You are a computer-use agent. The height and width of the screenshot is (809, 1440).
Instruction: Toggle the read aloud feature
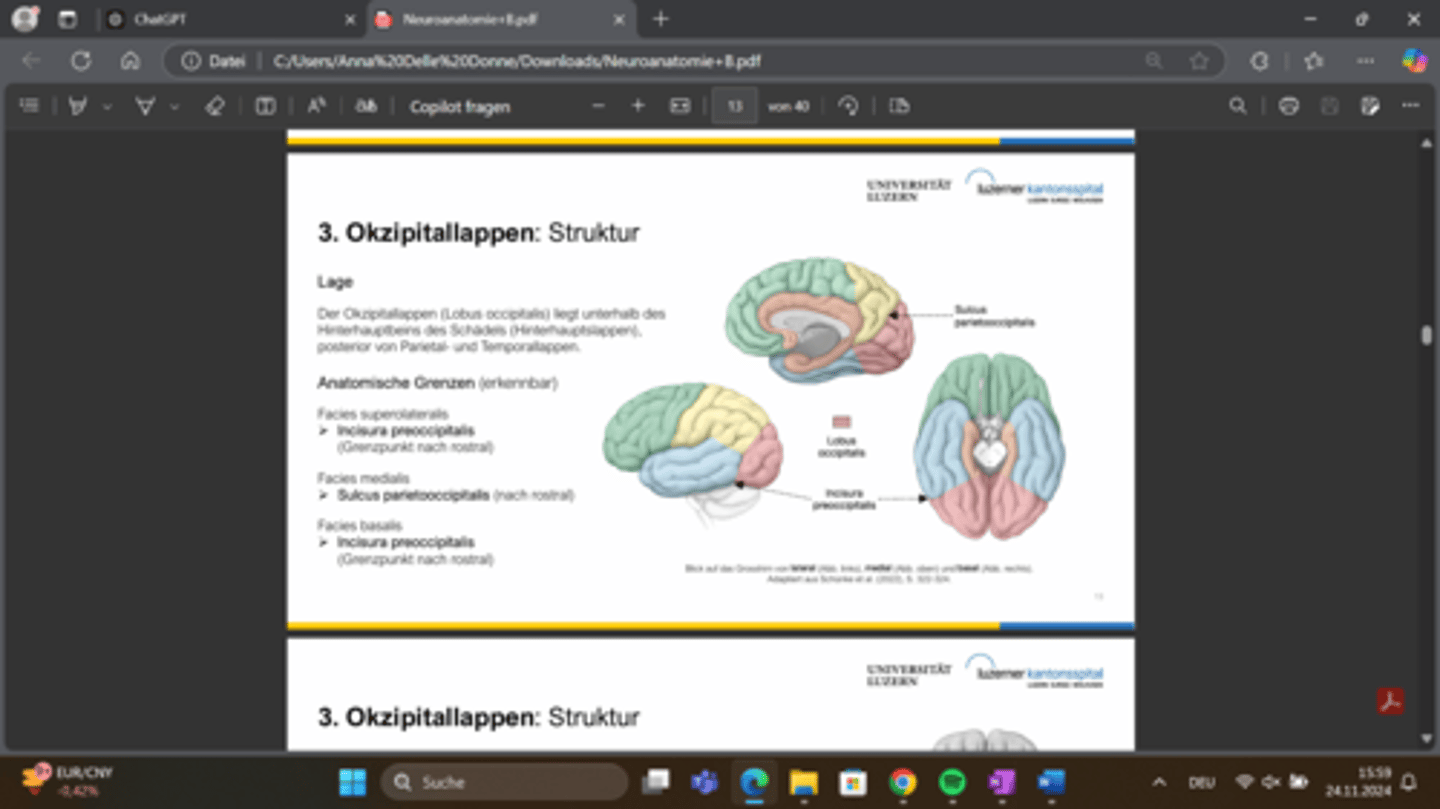[316, 106]
